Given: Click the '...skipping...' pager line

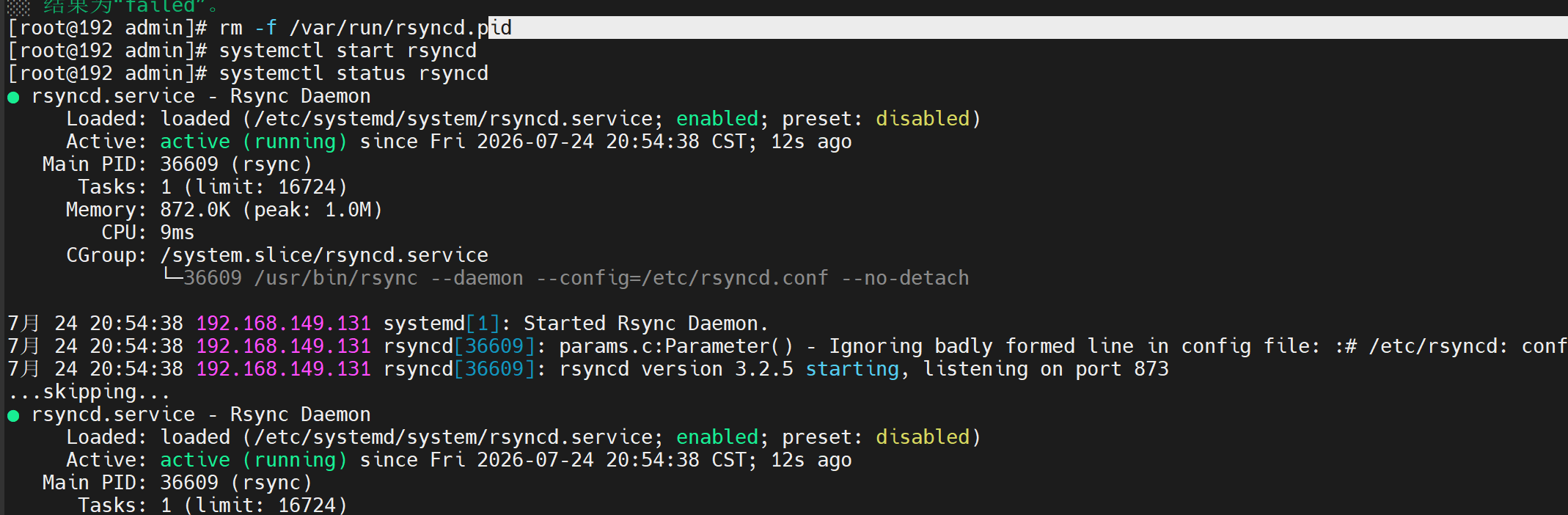Looking at the screenshot, I should point(89,392).
